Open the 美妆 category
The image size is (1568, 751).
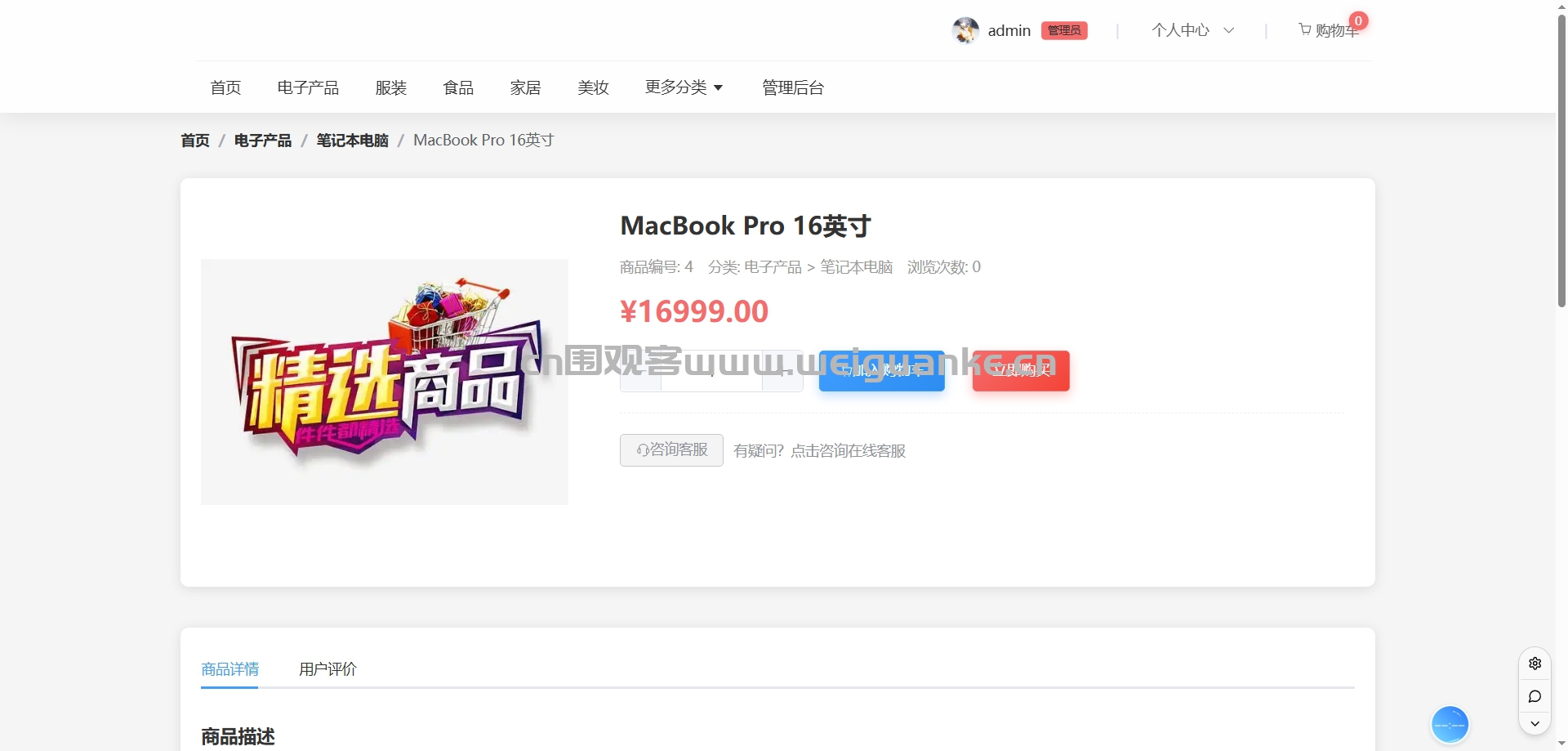[593, 87]
